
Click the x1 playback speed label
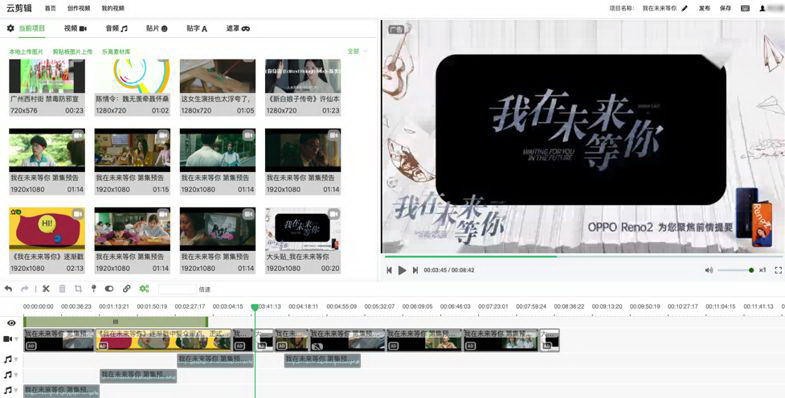762,270
